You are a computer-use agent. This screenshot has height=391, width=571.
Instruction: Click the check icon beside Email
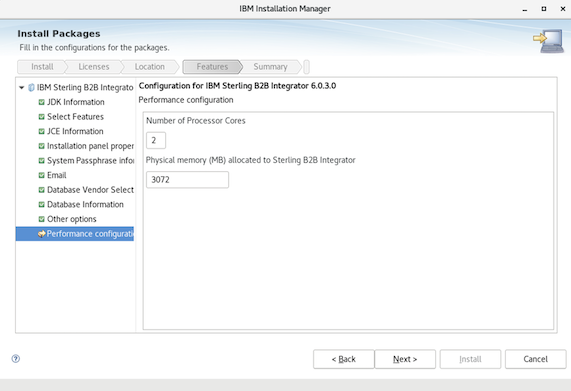(x=42, y=175)
